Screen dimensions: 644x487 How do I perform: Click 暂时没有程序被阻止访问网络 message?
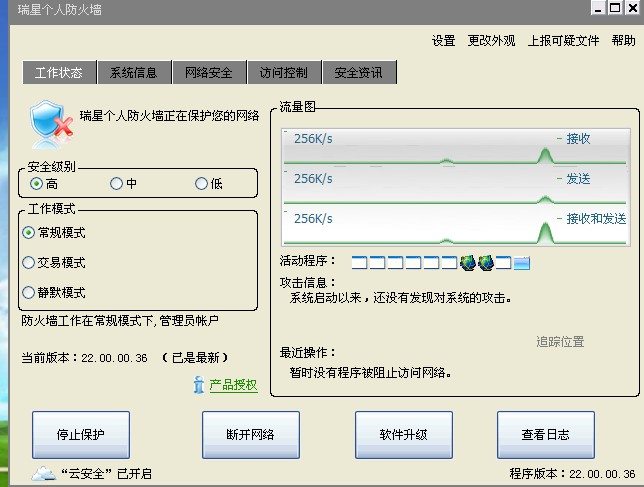click(x=371, y=372)
